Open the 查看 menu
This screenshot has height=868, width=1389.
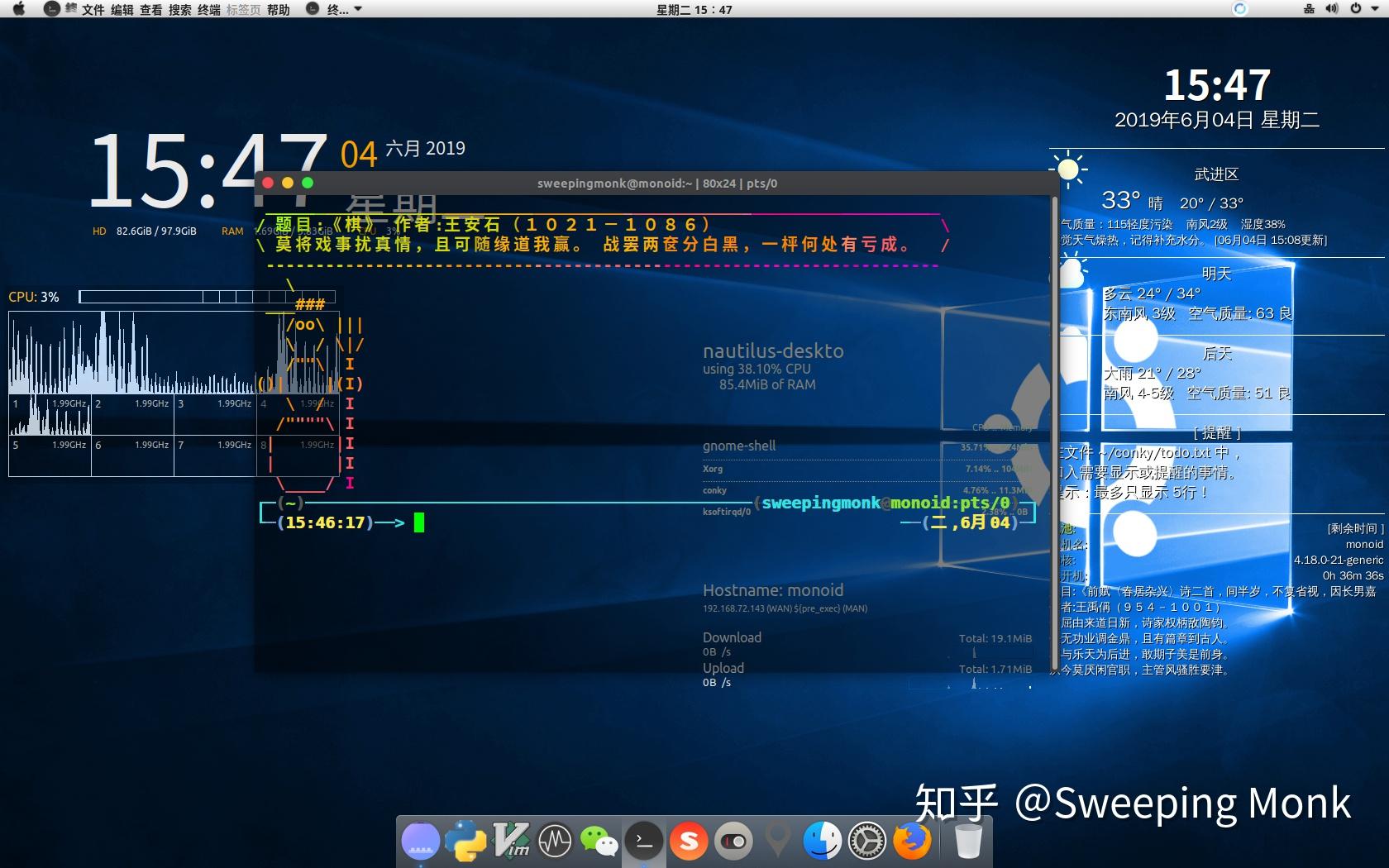point(151,10)
